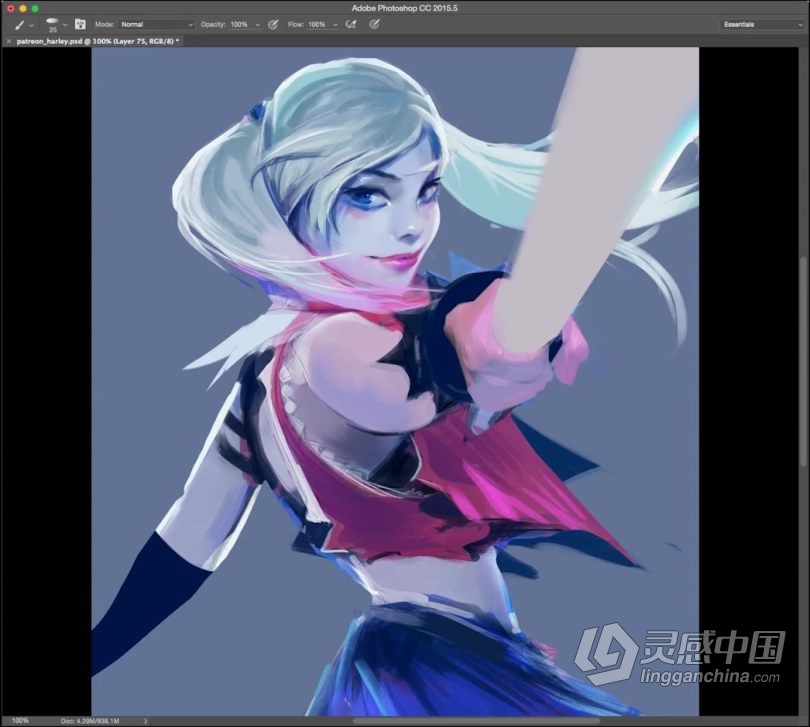The width and height of the screenshot is (810, 727).
Task: Open the blending Mode dropdown set to Normal
Action: point(157,24)
